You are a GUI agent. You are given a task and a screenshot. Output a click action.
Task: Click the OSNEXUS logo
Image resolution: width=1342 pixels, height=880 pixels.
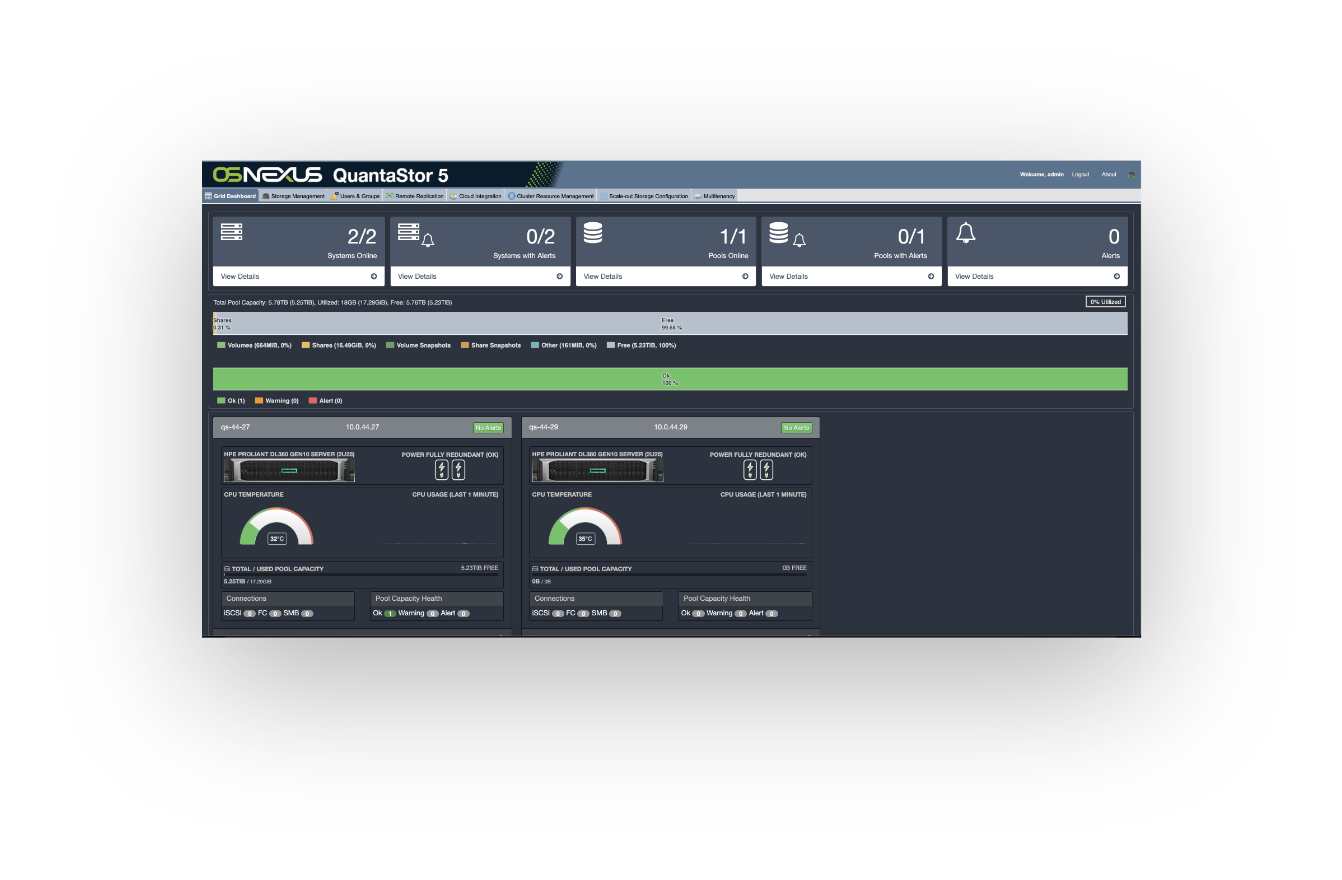267,175
